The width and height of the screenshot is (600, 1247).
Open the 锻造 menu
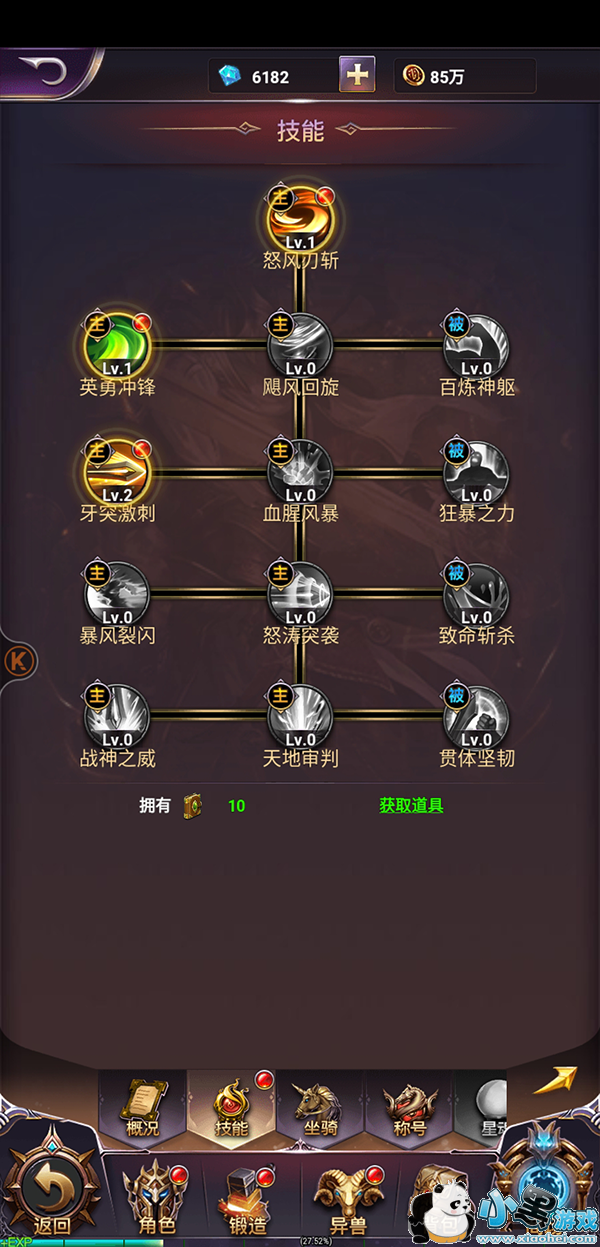pyautogui.click(x=246, y=1198)
